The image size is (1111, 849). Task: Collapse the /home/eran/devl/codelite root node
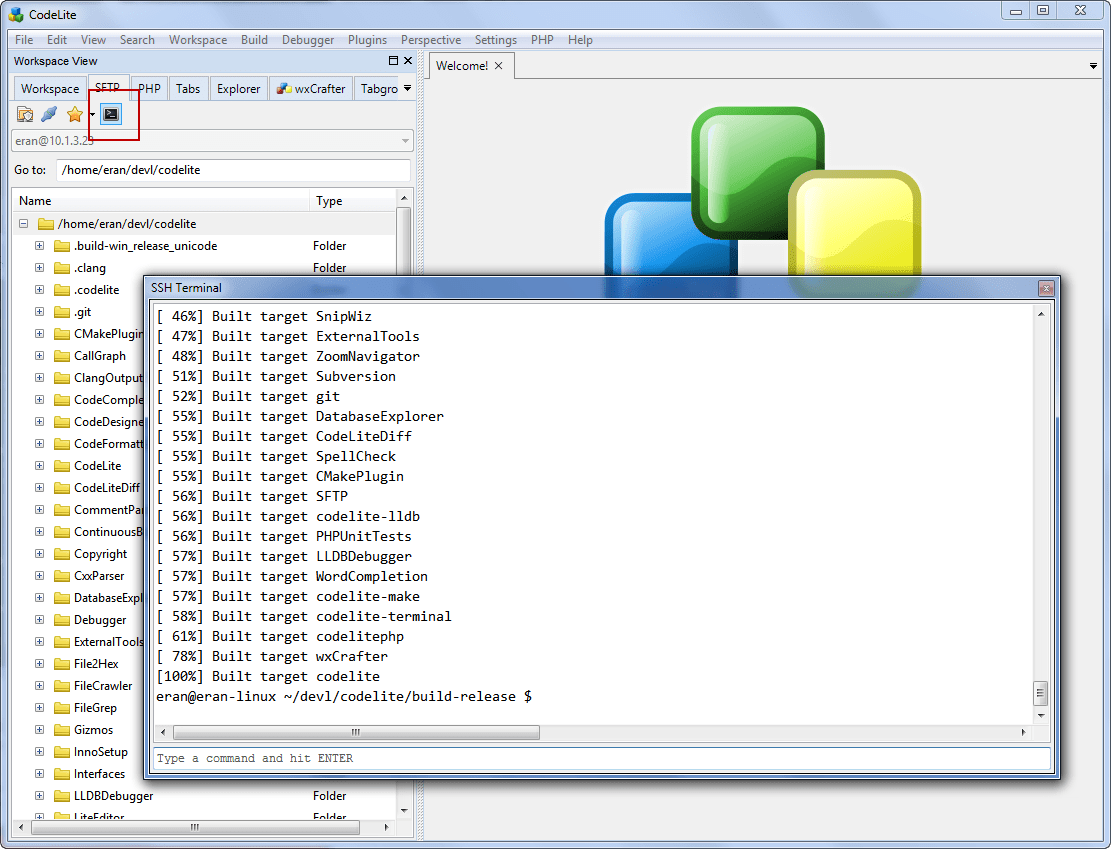coord(22,223)
